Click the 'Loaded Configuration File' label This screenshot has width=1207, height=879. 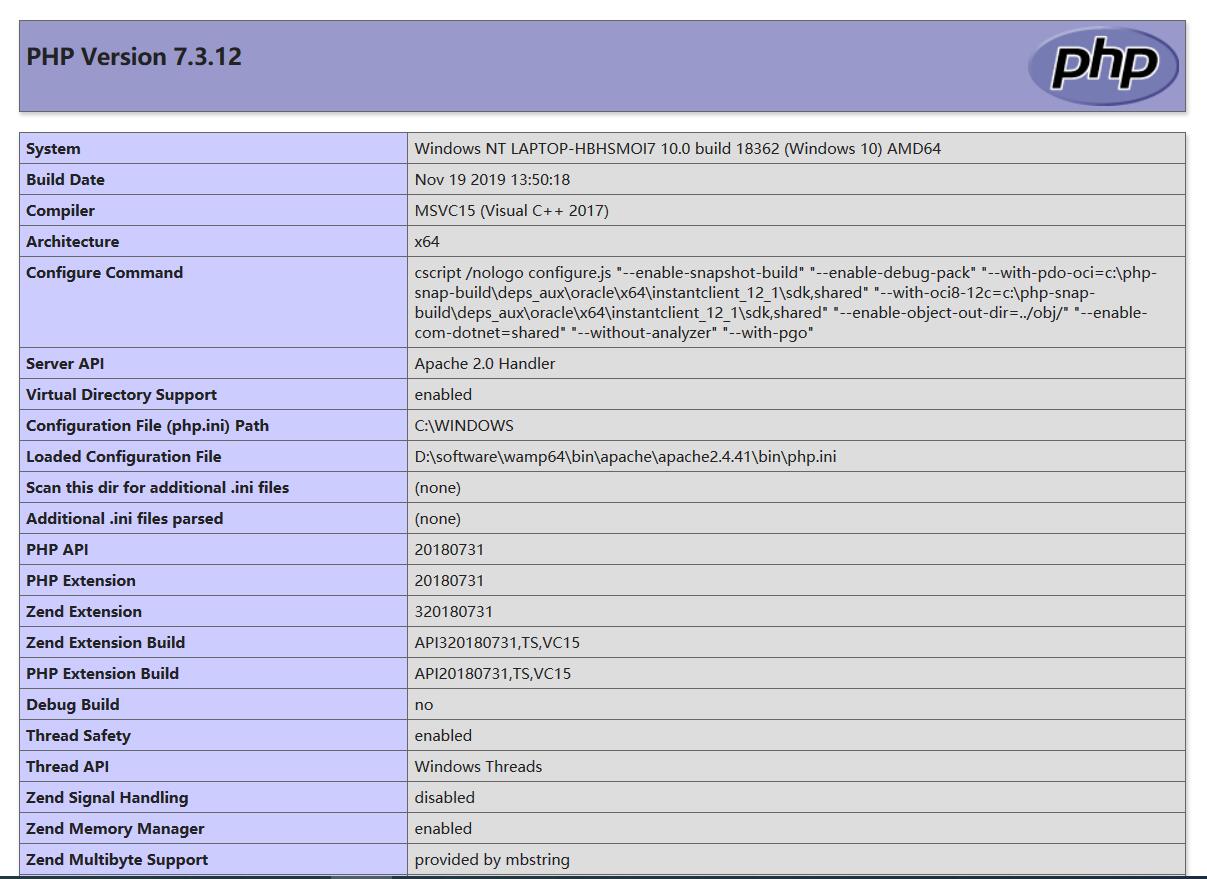[124, 457]
